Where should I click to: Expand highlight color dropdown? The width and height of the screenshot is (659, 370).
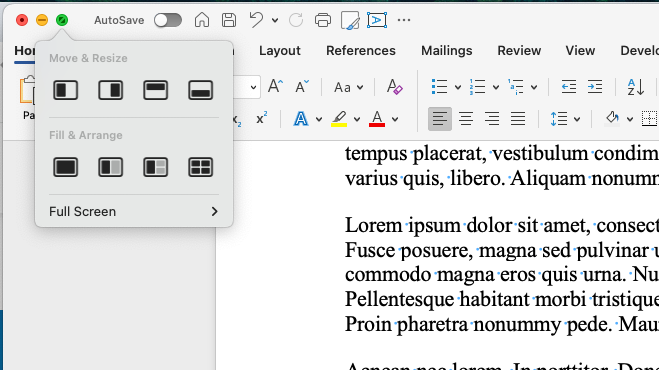[x=357, y=119]
